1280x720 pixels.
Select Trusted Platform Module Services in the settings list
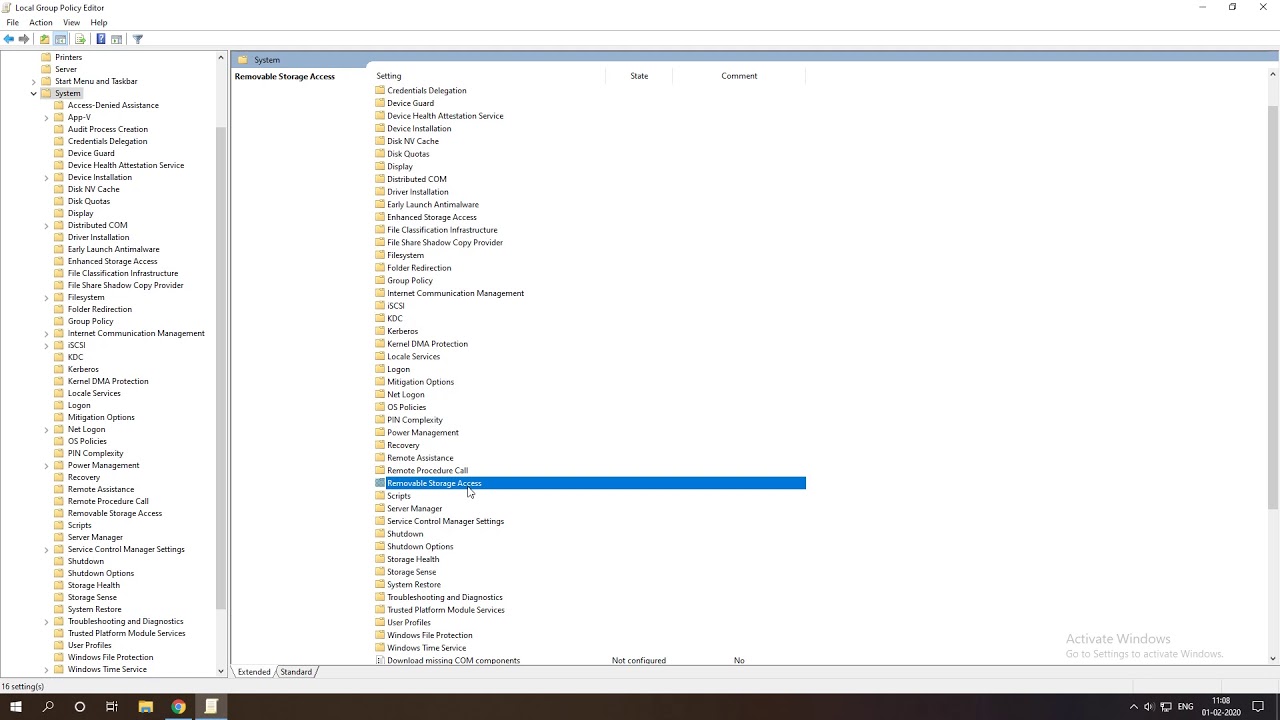point(446,610)
